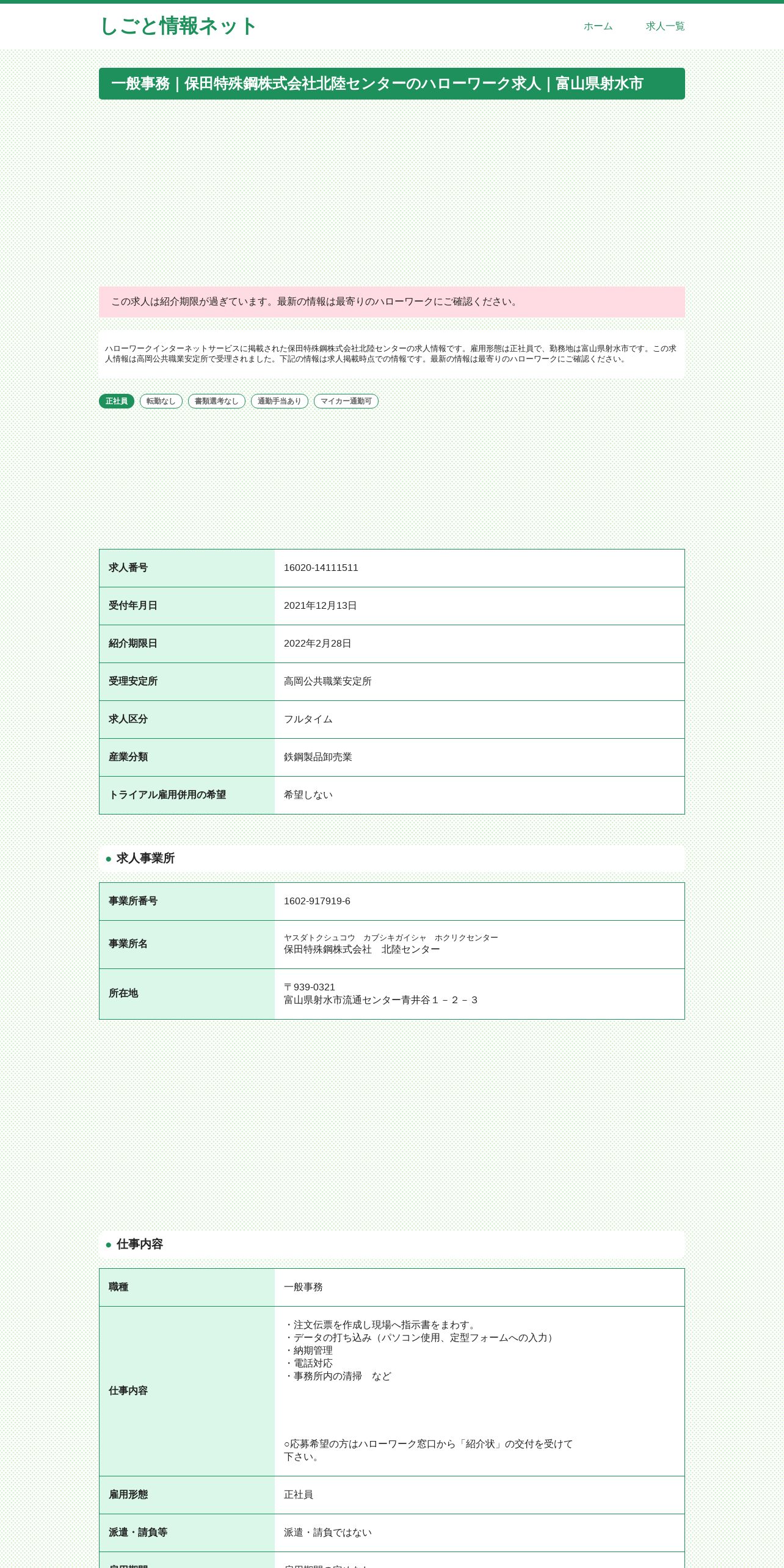The width and height of the screenshot is (784, 1568).
Task: Select the 書類選考なし tag
Action: tap(217, 401)
